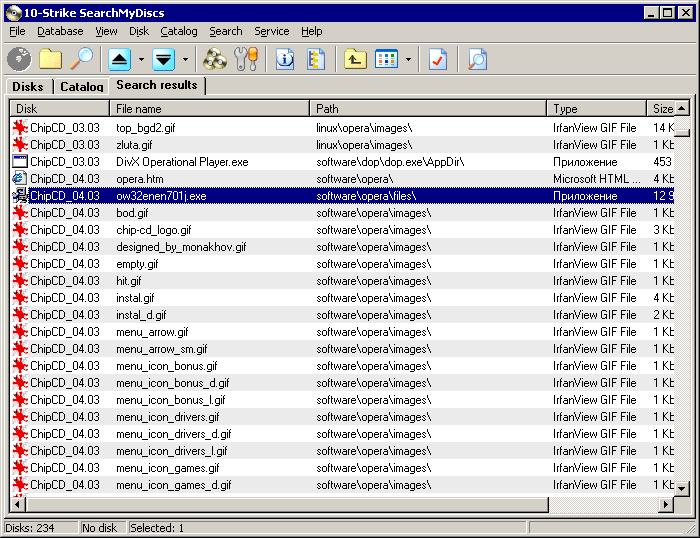This screenshot has height=538, width=700.
Task: Click vertical scrollbar up arrow
Action: click(x=682, y=108)
